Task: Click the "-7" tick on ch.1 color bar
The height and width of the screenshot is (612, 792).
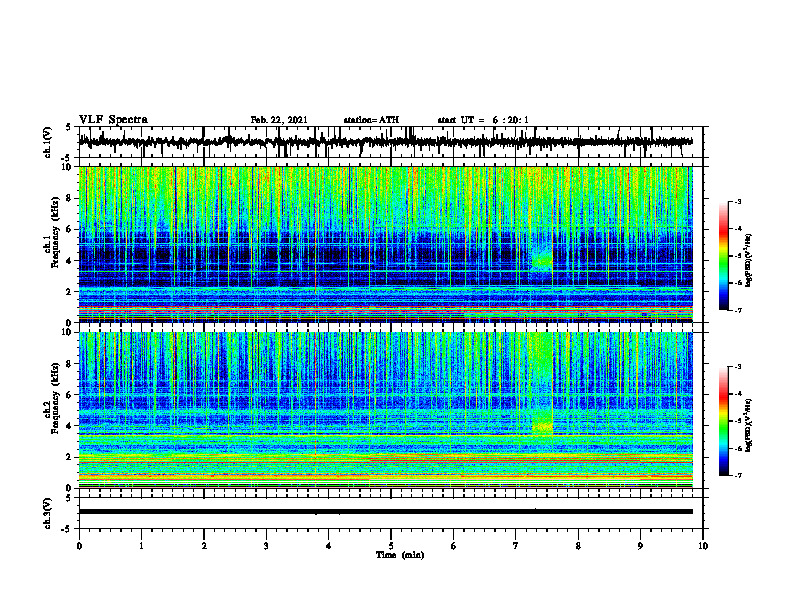Action: pos(738,310)
